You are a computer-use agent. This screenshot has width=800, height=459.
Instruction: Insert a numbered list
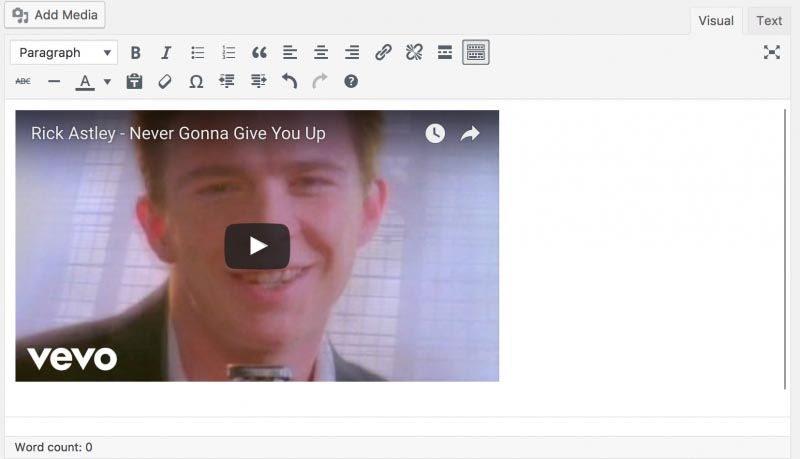(x=228, y=53)
